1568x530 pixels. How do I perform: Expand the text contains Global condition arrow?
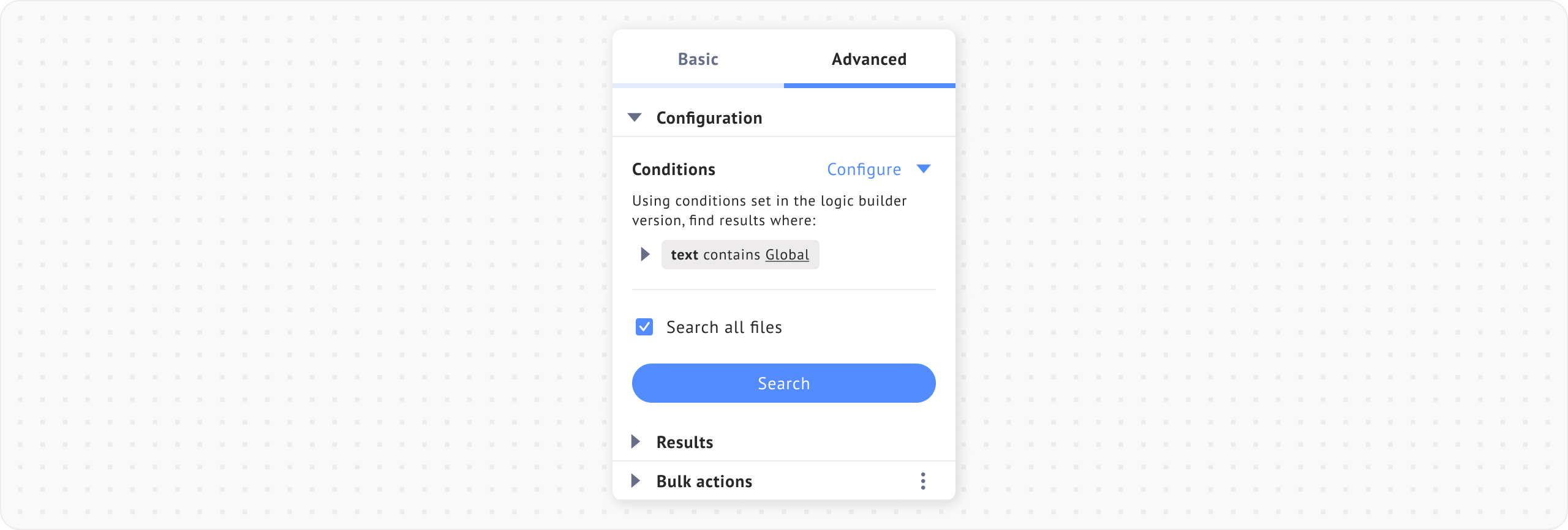click(644, 255)
